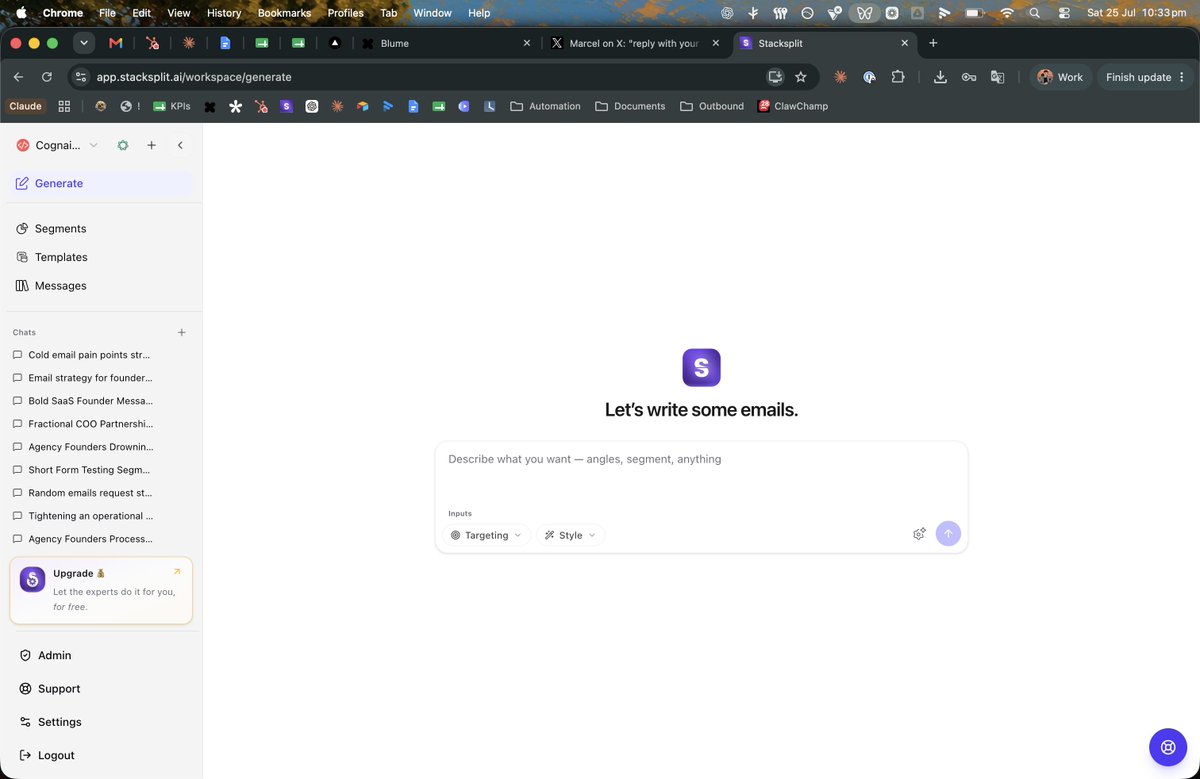Click the Stacksplit logo above the heading
Viewport: 1200px width, 779px height.
(701, 367)
